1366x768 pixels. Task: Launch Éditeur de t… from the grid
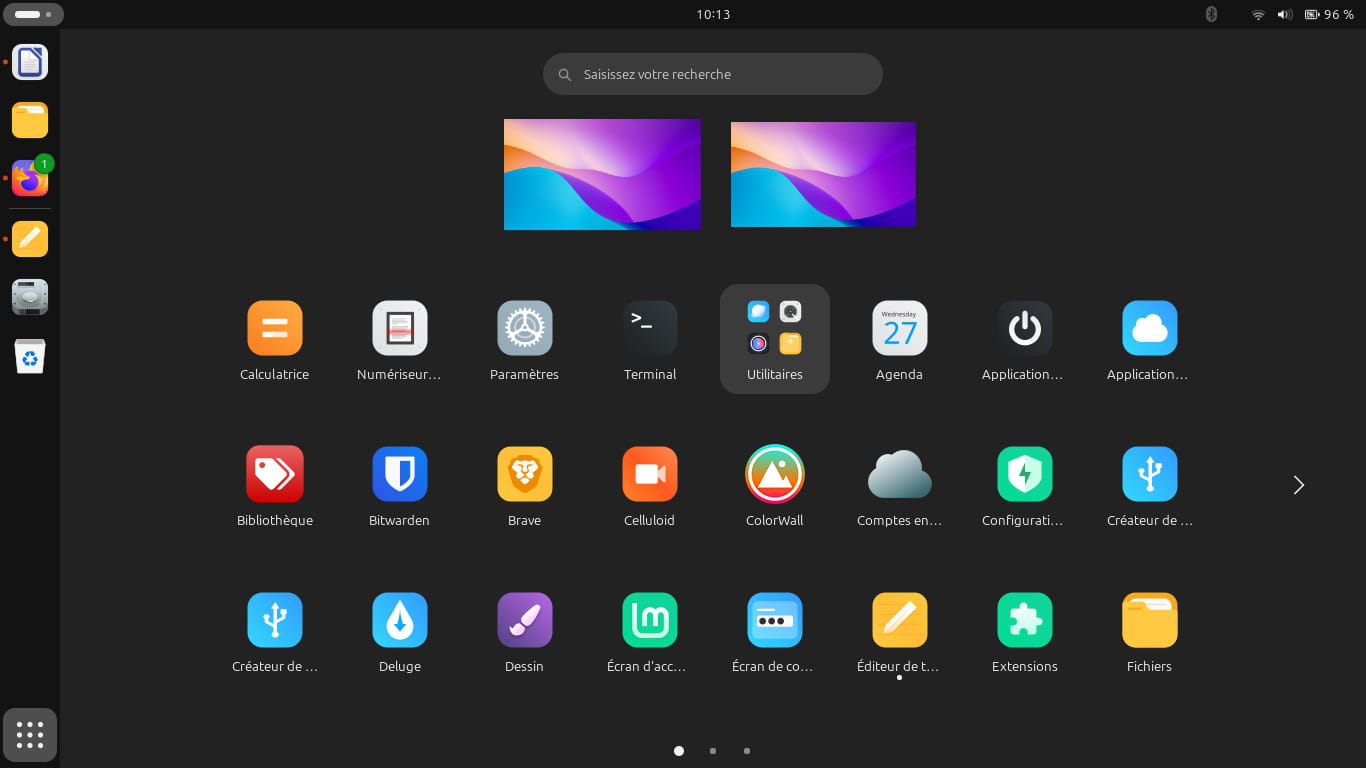click(x=900, y=632)
